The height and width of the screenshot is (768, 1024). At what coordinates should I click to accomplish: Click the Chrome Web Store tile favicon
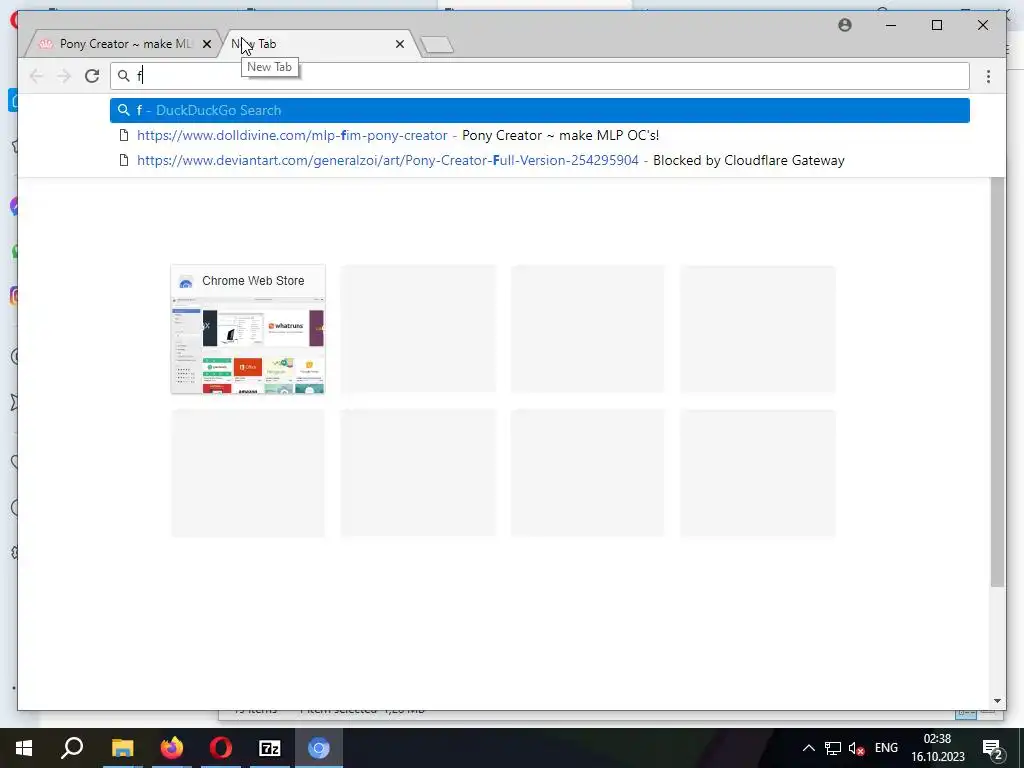(x=185, y=281)
